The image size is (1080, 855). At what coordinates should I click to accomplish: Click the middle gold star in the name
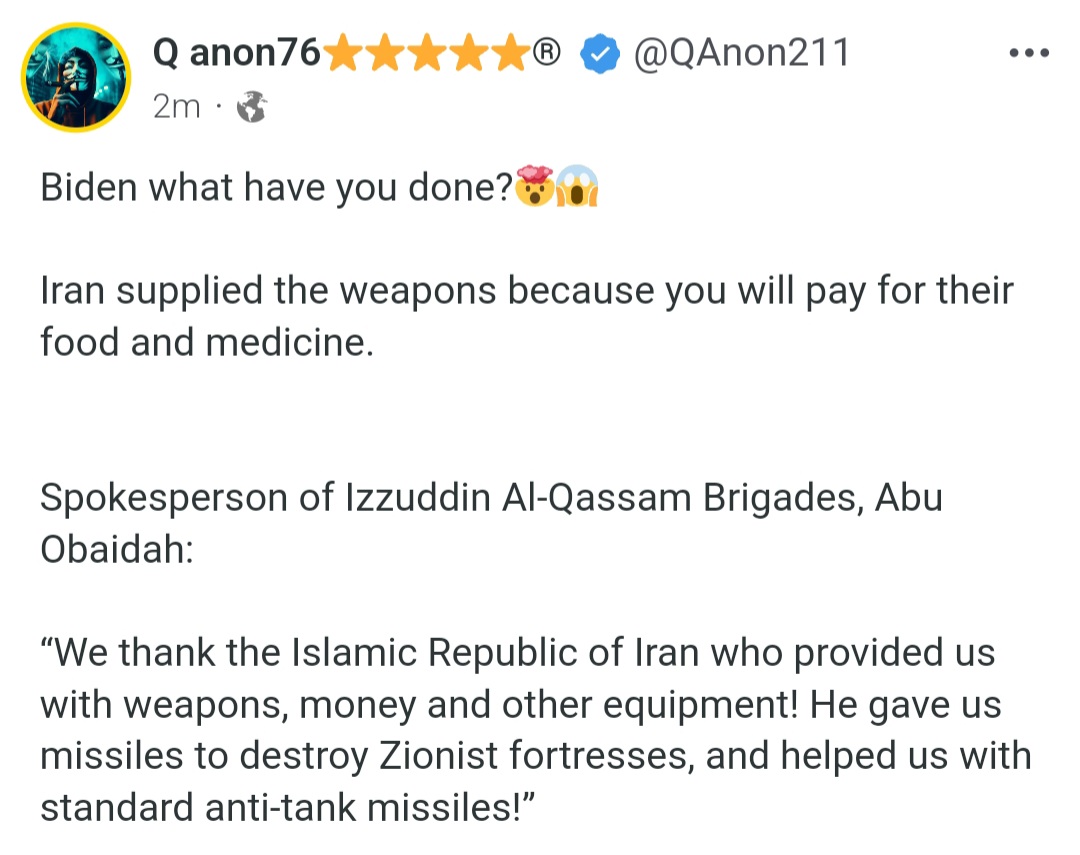[x=427, y=53]
